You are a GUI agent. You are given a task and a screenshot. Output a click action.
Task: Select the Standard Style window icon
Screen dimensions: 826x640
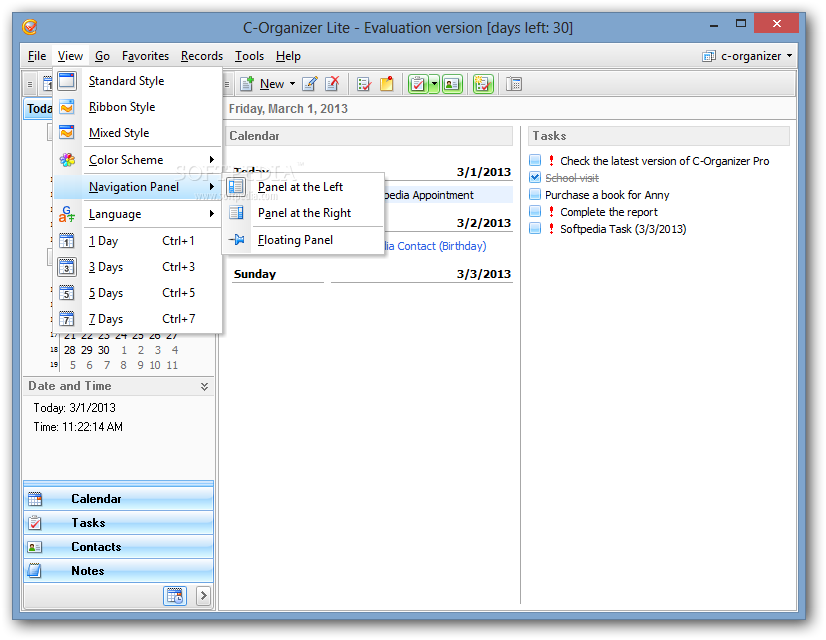pos(67,81)
